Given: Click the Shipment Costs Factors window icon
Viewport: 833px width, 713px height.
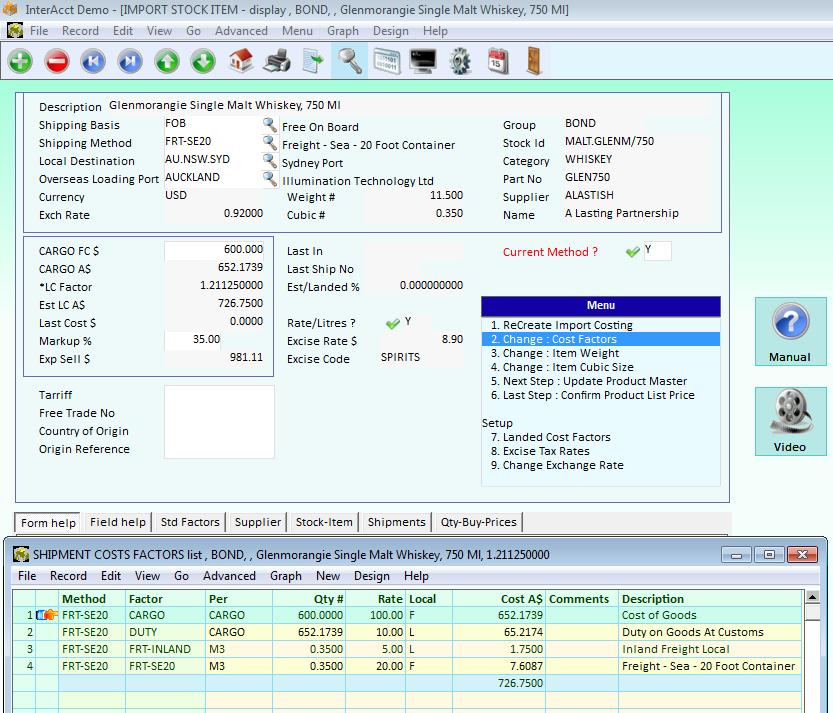Looking at the screenshot, I should [x=21, y=555].
